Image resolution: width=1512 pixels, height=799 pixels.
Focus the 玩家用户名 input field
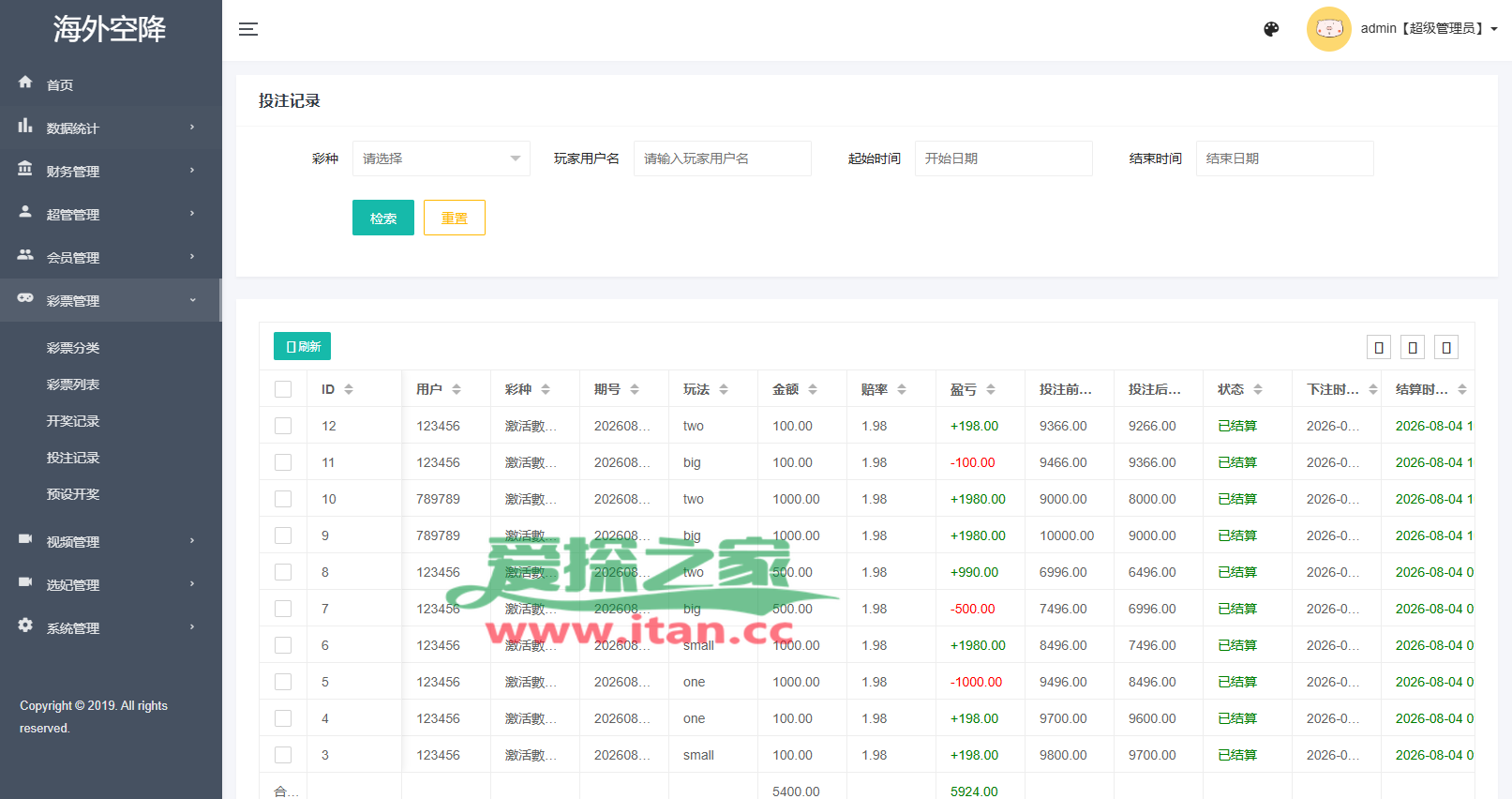723,158
